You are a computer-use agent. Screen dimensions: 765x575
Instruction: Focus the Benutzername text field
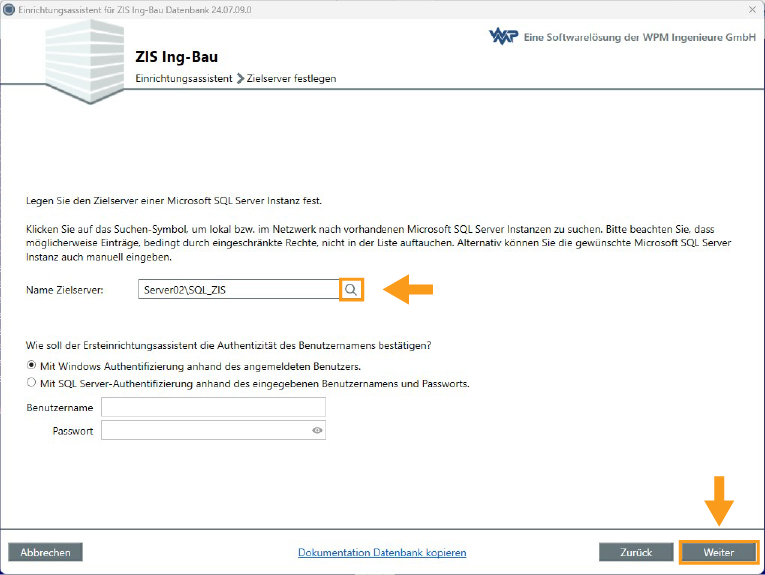click(213, 407)
